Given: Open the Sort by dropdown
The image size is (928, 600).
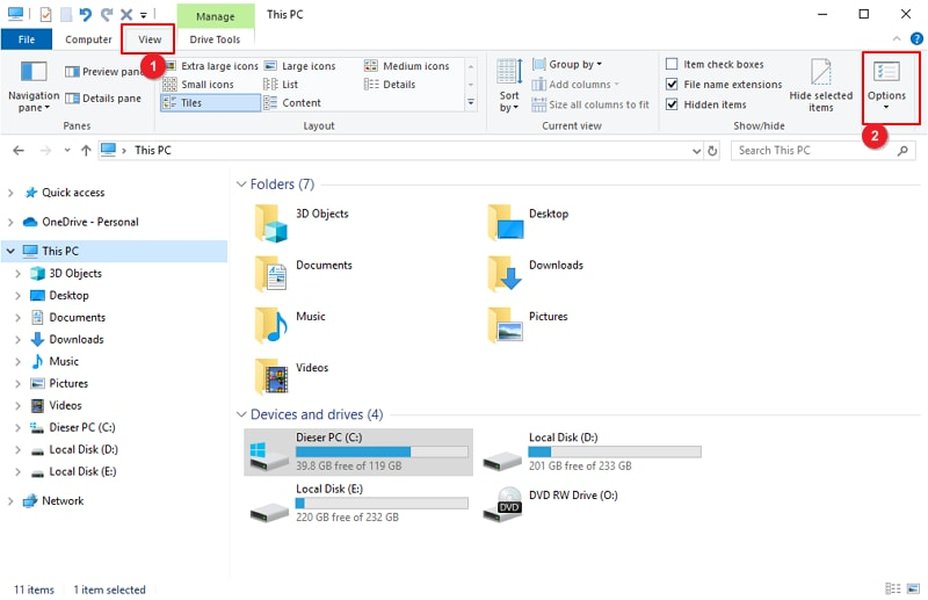Looking at the screenshot, I should tap(509, 86).
